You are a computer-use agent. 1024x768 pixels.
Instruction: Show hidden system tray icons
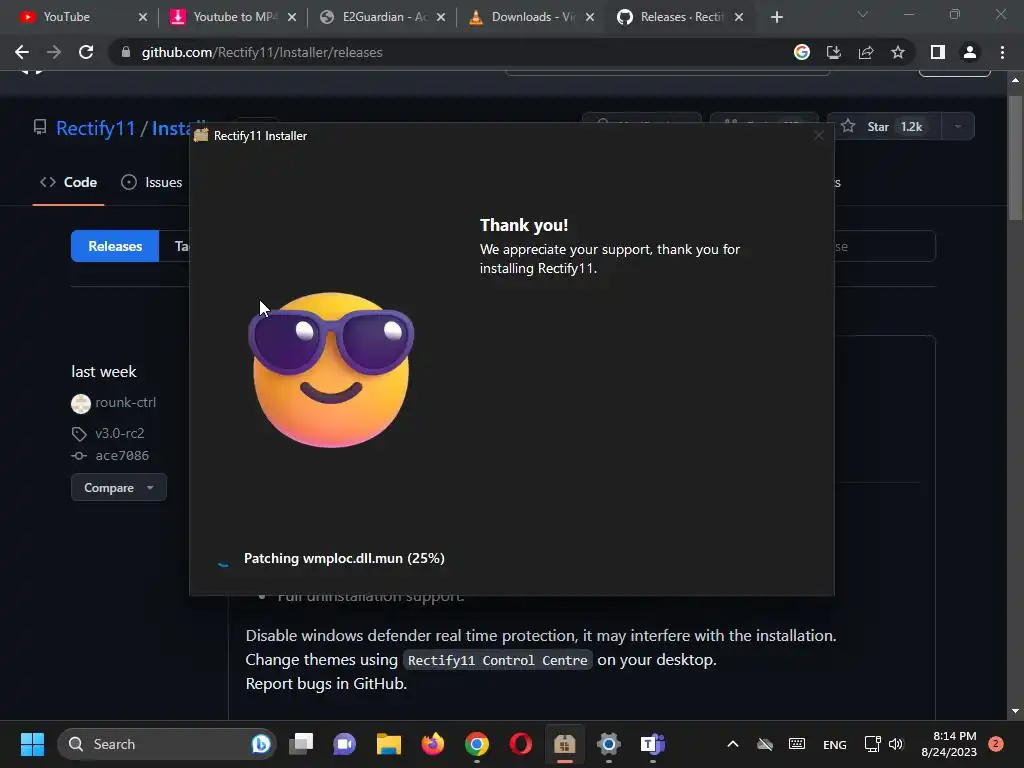[733, 744]
